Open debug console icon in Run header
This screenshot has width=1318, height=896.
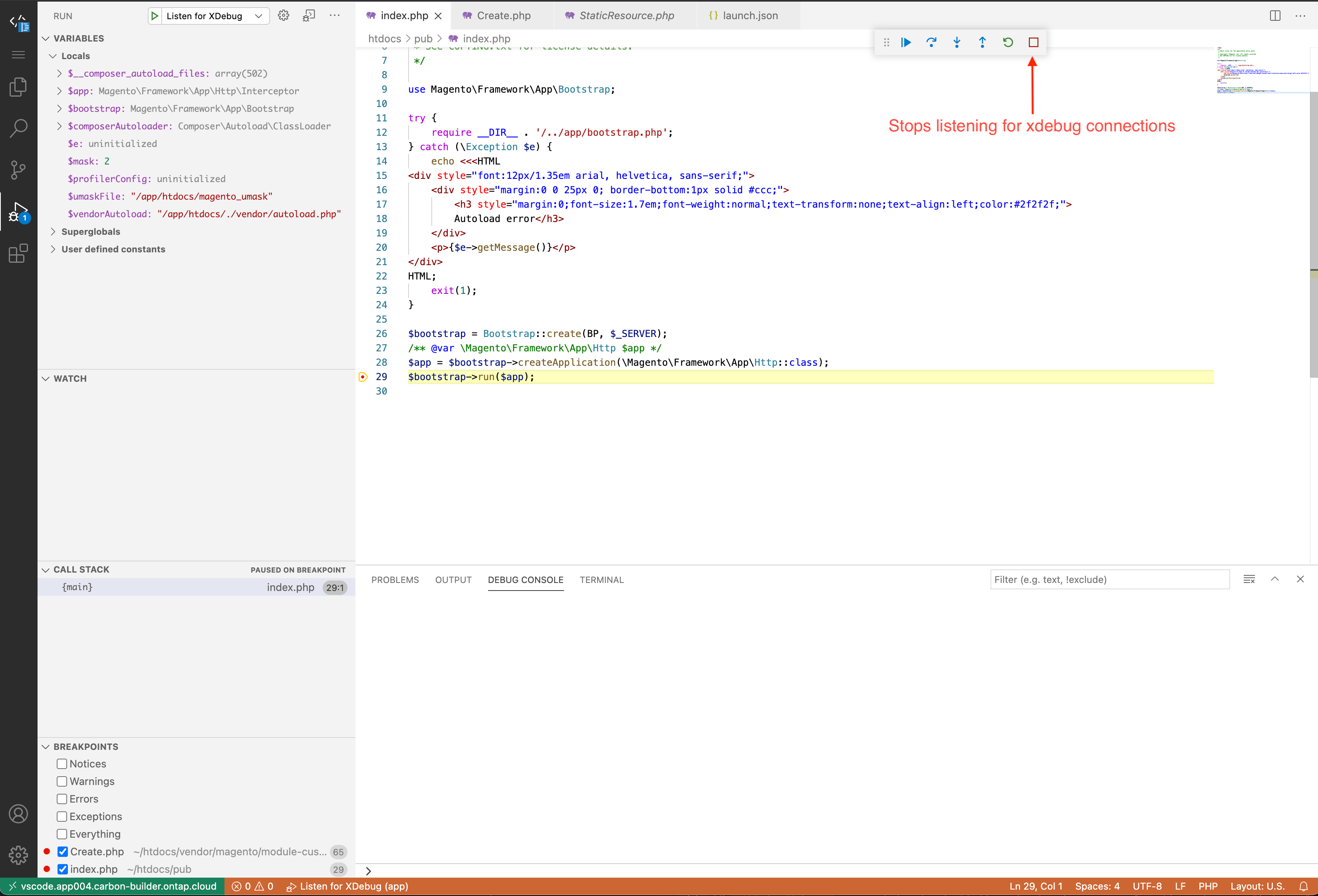309,16
